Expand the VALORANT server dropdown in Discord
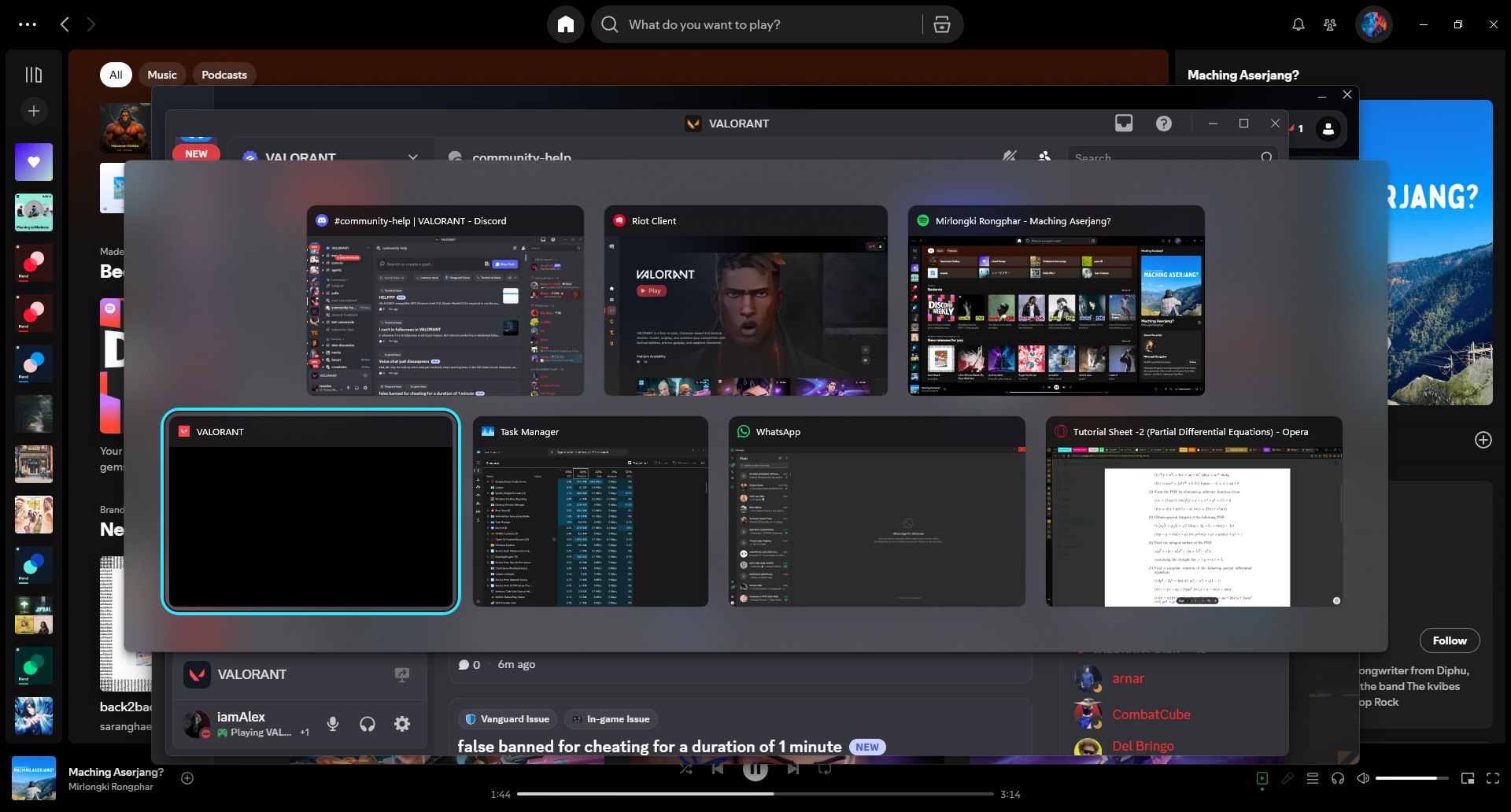Screen dimensions: 1511x812 413,157
